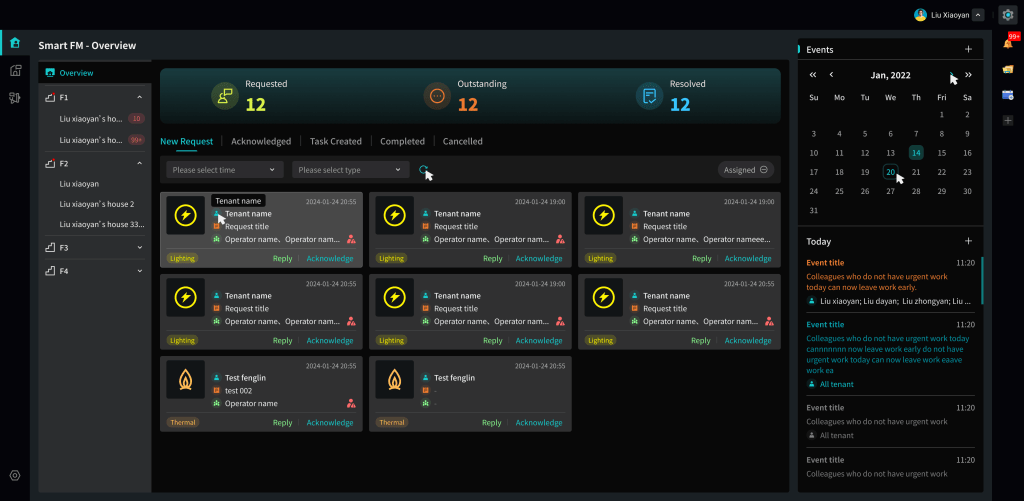Toggle the Assigned filter pill

(746, 170)
